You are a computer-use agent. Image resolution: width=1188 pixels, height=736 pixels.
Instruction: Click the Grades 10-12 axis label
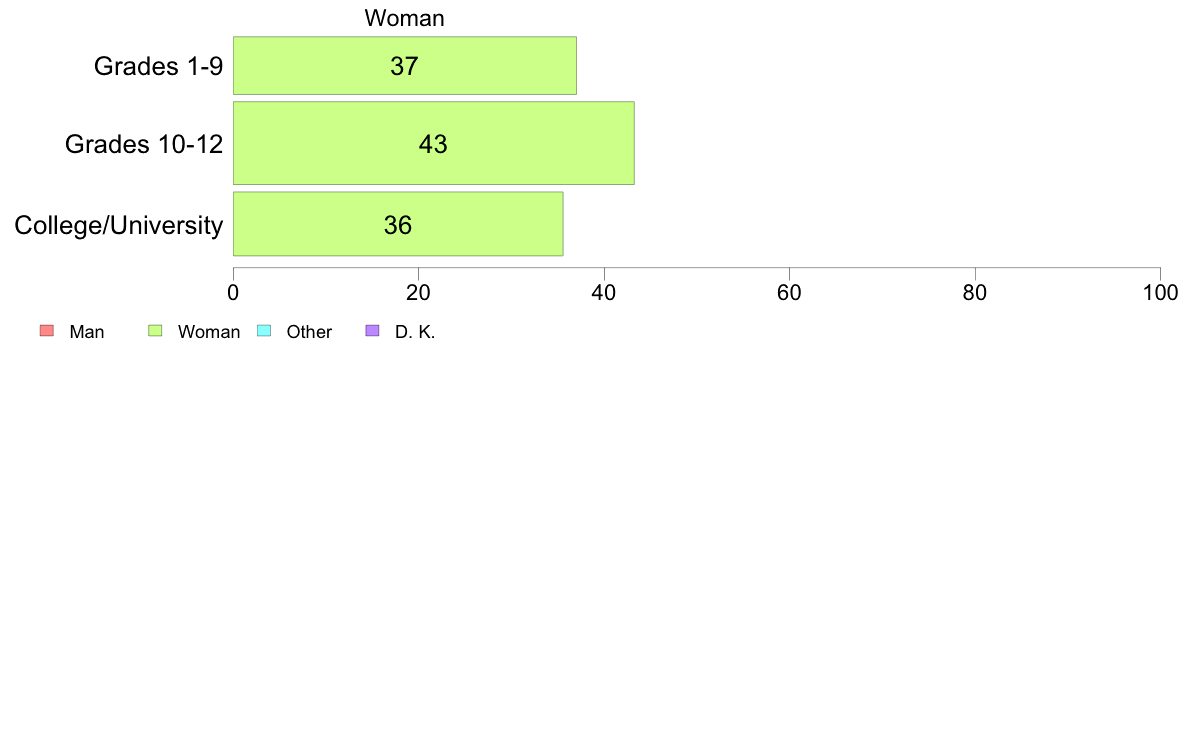coord(144,144)
